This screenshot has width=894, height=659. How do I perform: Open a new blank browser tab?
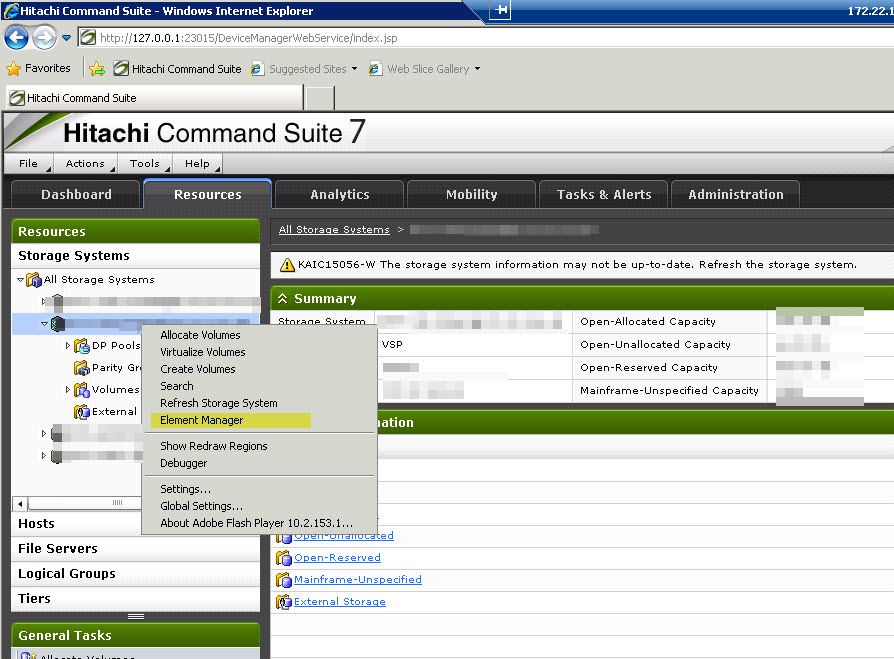click(320, 98)
